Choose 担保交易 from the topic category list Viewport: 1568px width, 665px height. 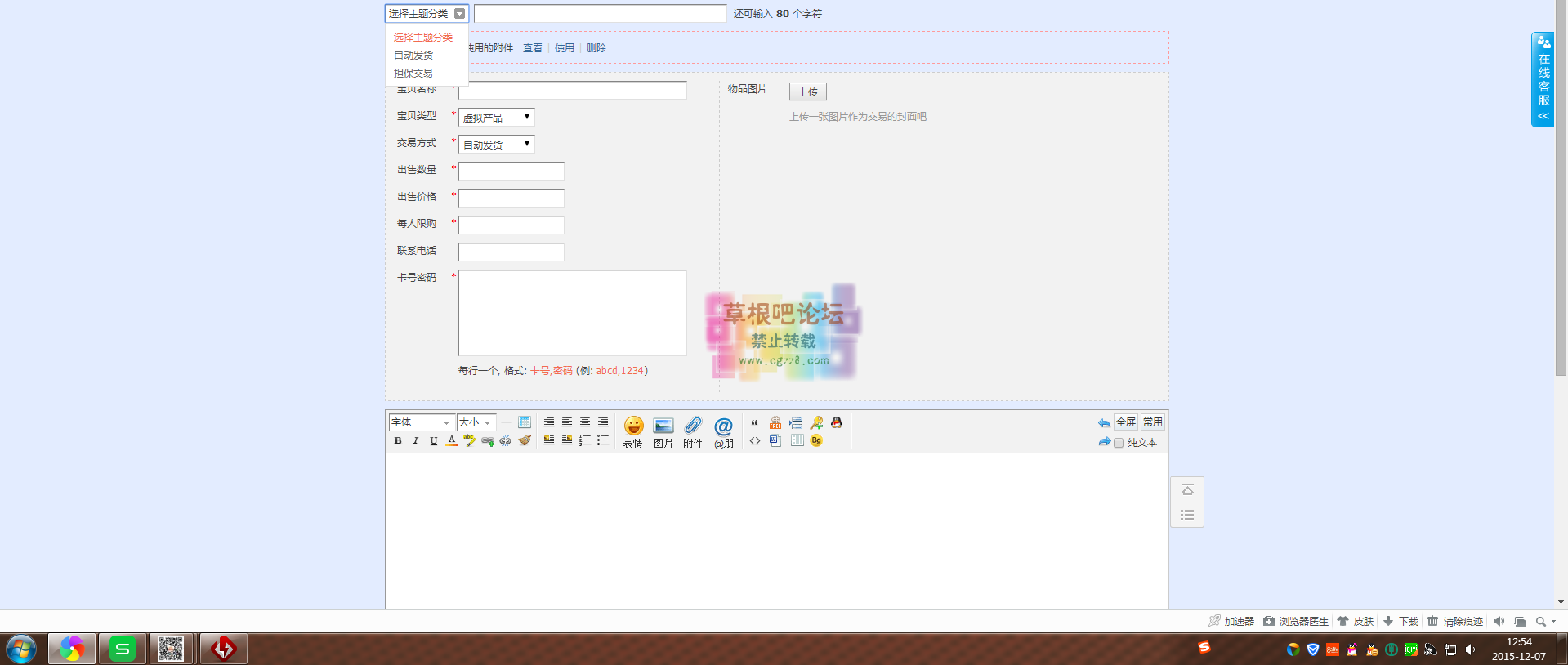[x=413, y=74]
